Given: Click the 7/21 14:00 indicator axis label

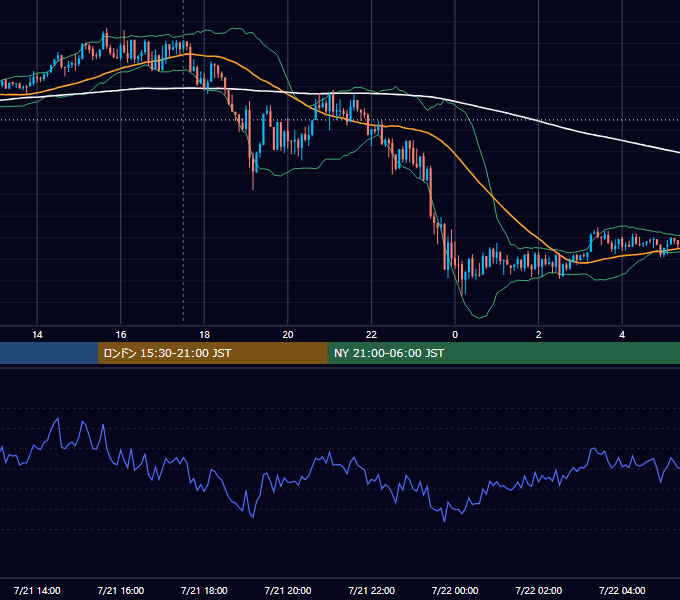Looking at the screenshot, I should 37,590.
